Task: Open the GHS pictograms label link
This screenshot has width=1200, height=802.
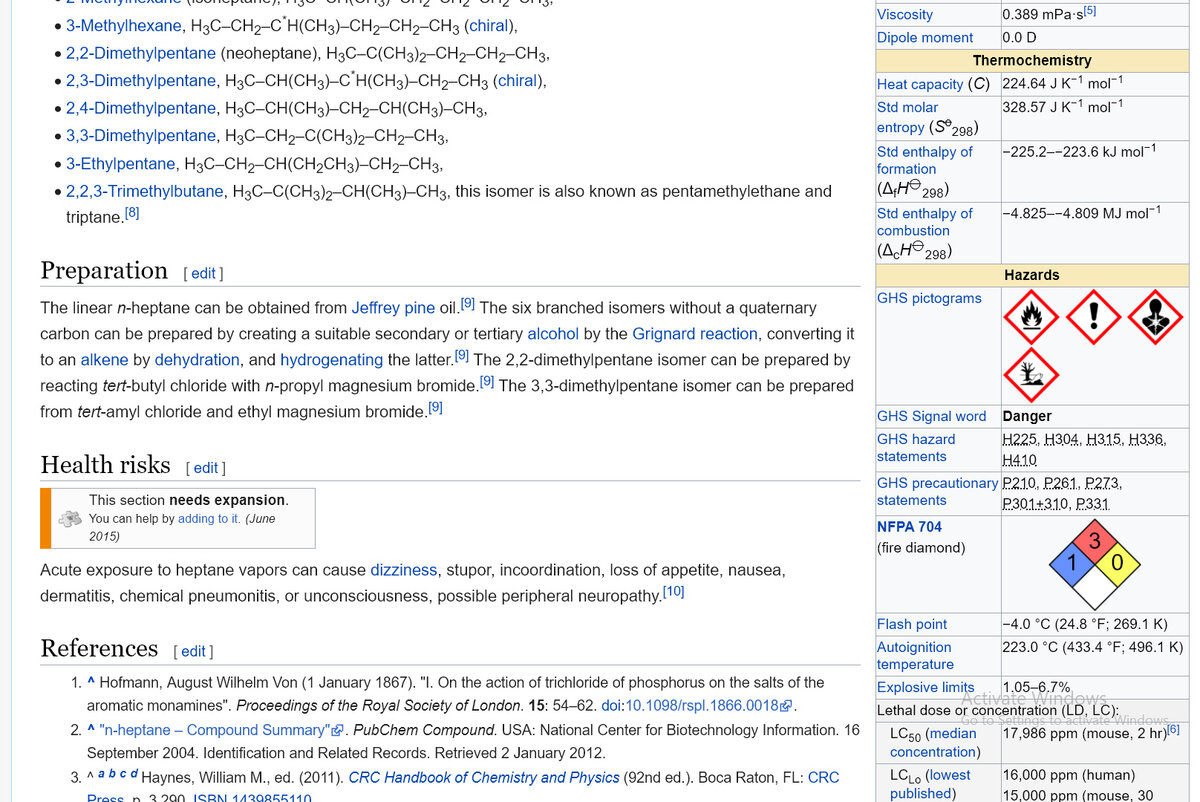Action: pyautogui.click(x=929, y=298)
